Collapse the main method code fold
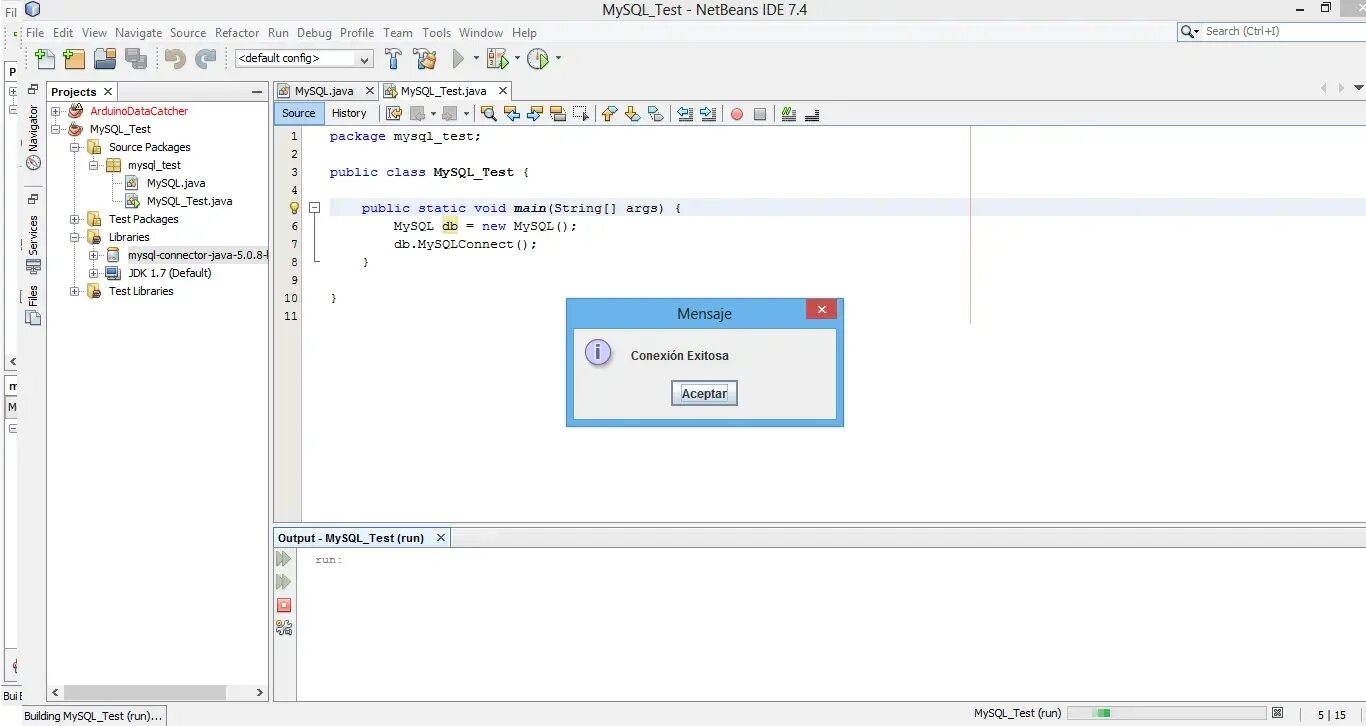 point(314,207)
